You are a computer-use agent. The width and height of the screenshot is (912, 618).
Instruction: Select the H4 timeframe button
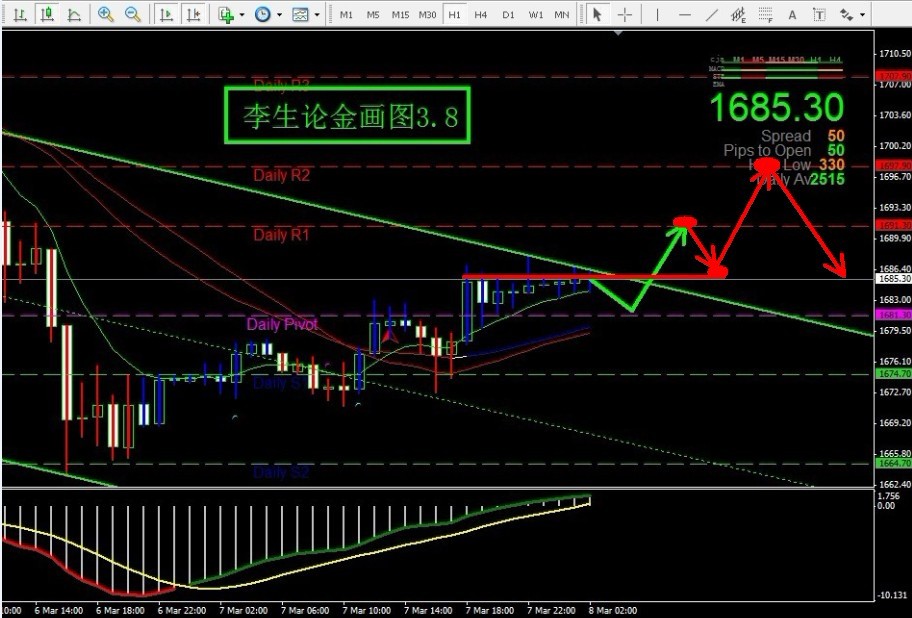481,15
